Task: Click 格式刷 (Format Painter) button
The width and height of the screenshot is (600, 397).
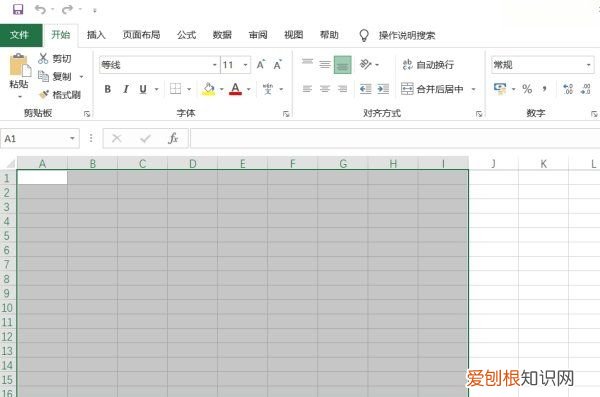Action: pos(60,95)
